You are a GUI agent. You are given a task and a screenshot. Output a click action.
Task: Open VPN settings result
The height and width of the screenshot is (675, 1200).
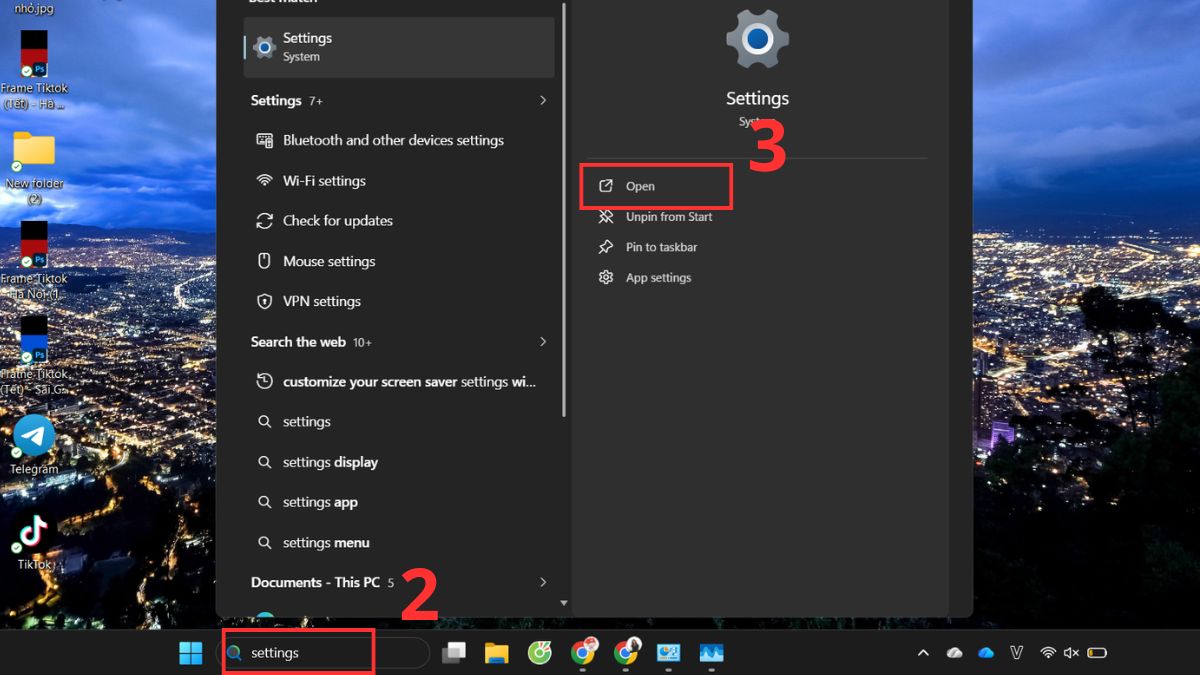pos(308,301)
